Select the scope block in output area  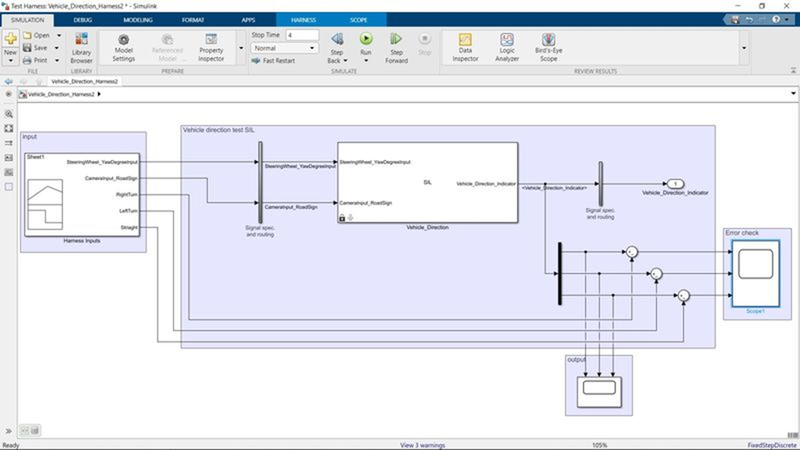(x=599, y=391)
